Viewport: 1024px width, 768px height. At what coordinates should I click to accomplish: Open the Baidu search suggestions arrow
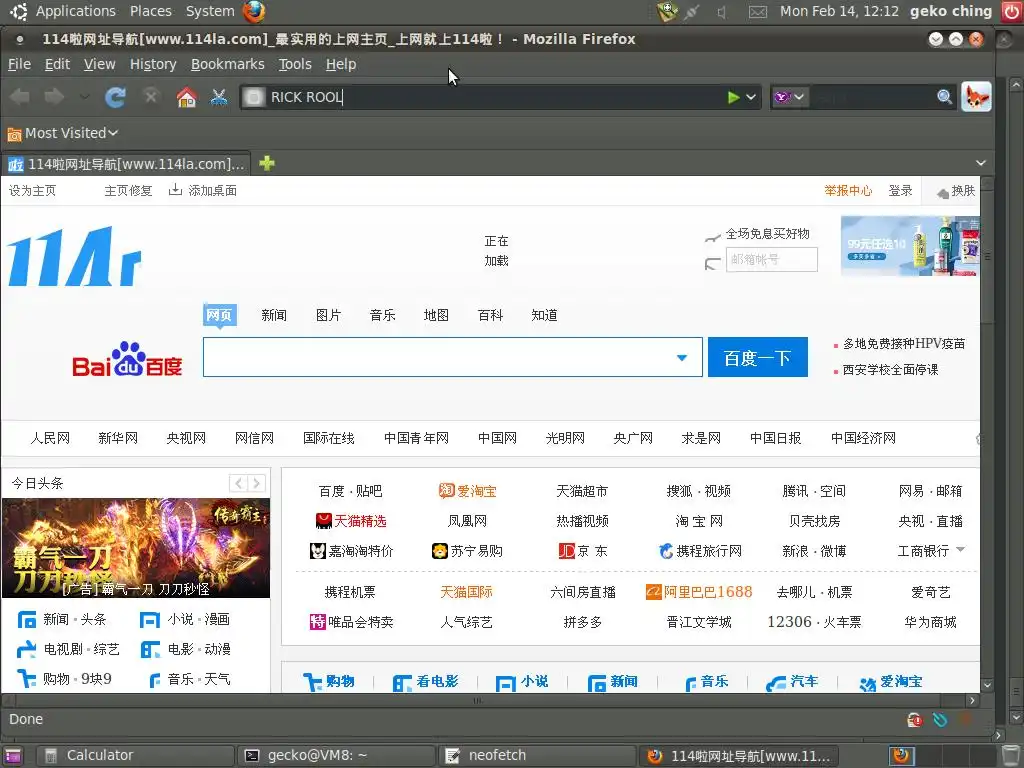coord(682,357)
